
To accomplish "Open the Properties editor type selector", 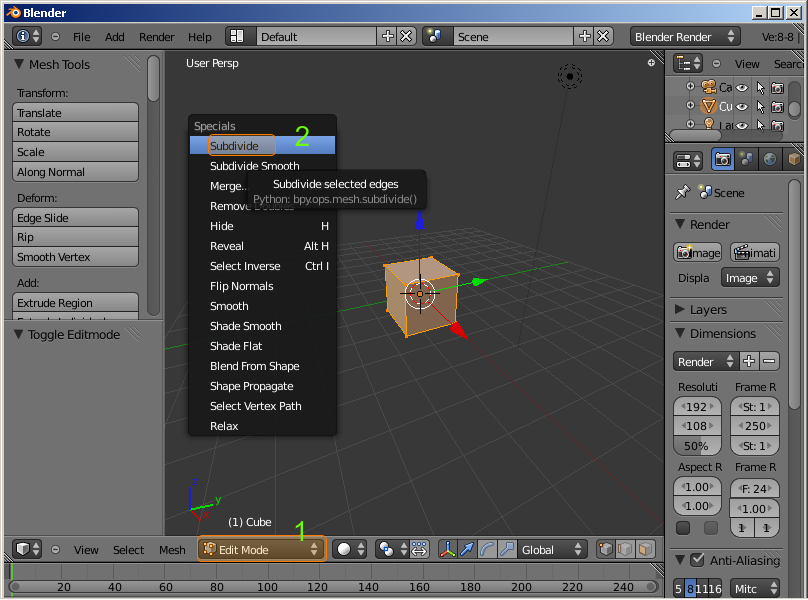I will [x=688, y=160].
